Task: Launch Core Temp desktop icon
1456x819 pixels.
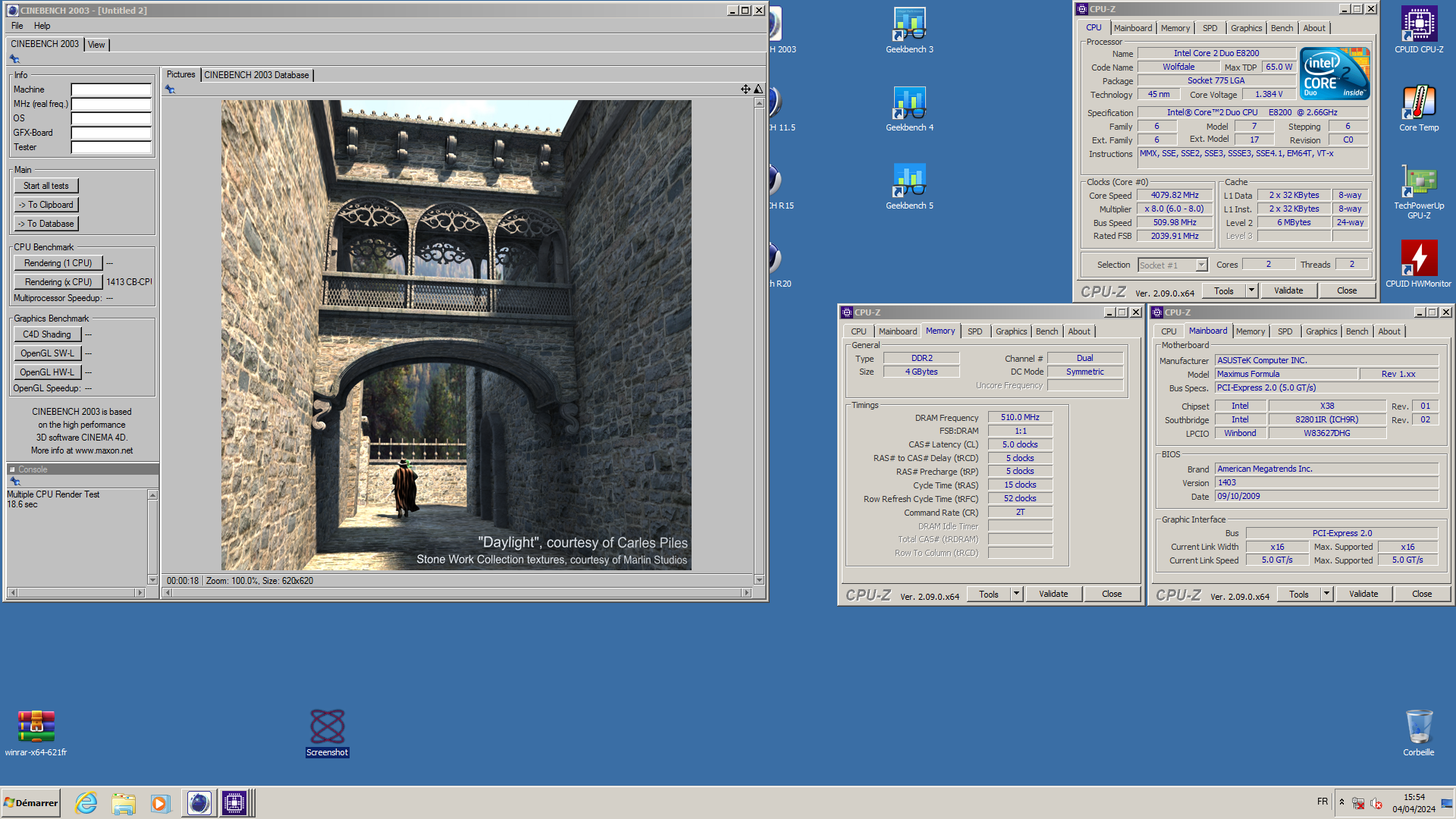Action: [1419, 108]
